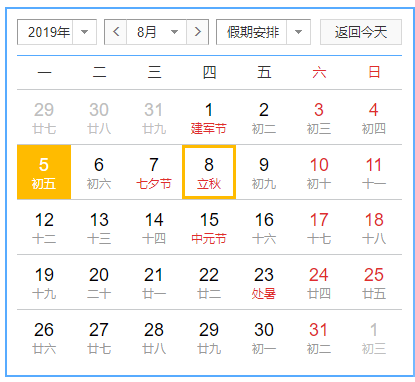Select August 30 初一 date
Screen dimensions: 415x382
pyautogui.click(x=264, y=337)
